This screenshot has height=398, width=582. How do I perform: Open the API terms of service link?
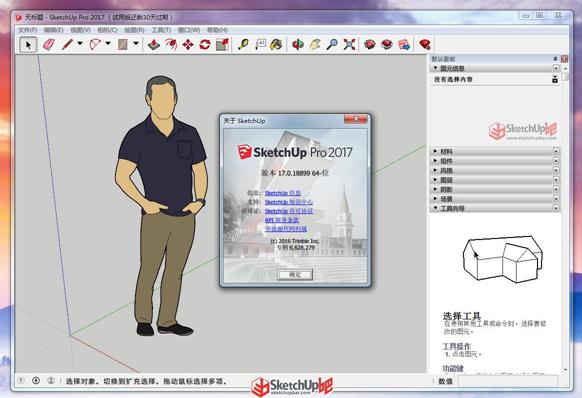tap(282, 220)
